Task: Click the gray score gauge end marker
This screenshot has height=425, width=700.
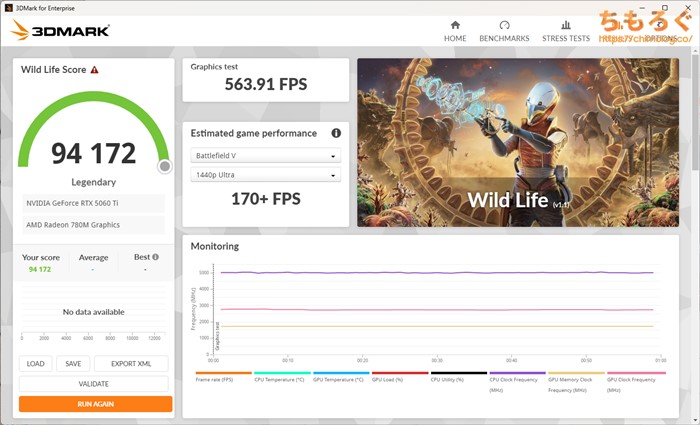Action: point(165,166)
